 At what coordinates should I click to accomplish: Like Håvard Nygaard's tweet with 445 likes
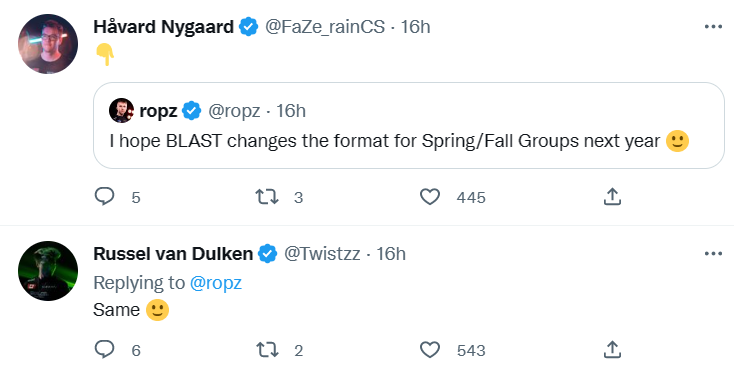coord(430,197)
